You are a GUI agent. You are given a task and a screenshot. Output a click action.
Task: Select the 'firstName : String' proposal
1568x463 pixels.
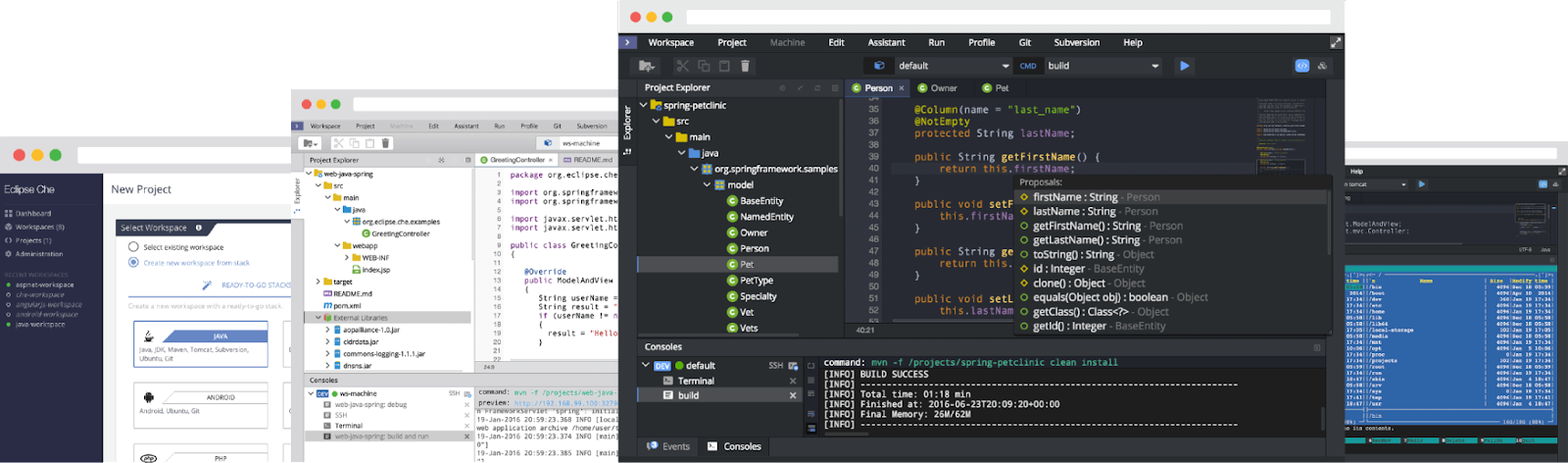click(1172, 197)
